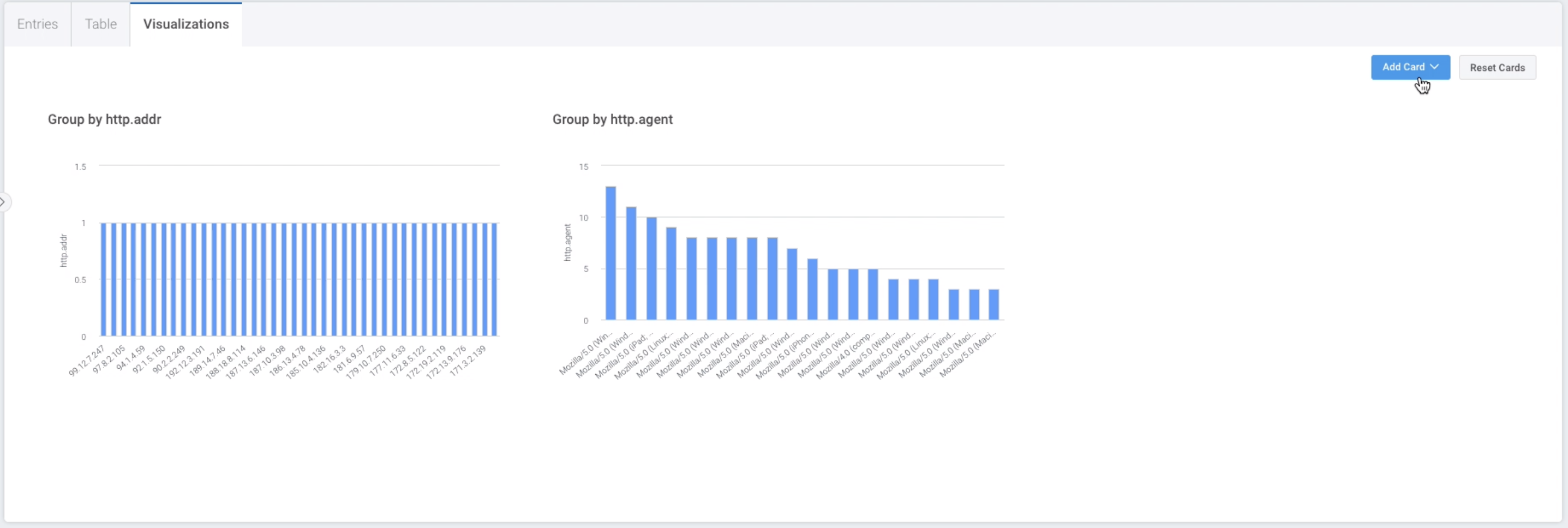Click the vertical http.agent y-axis title
The height and width of the screenshot is (528, 1568).
pos(567,242)
